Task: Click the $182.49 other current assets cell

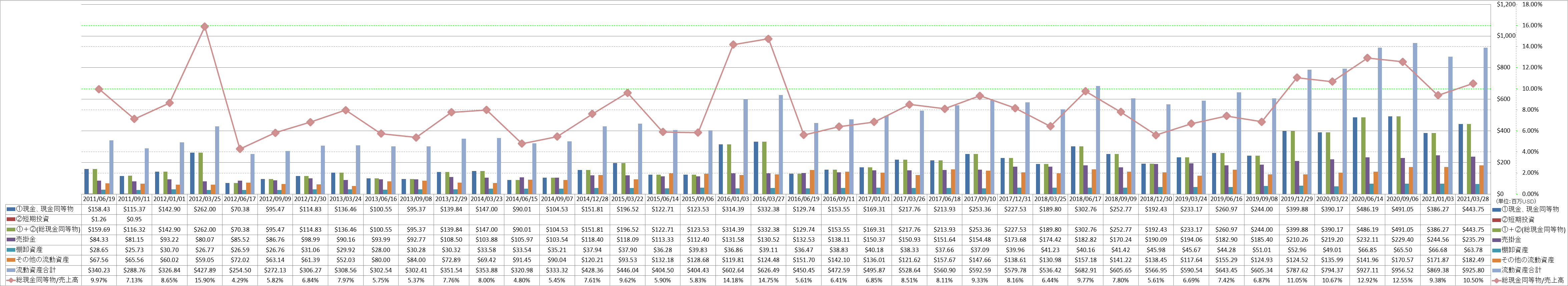Action: click(x=1473, y=259)
